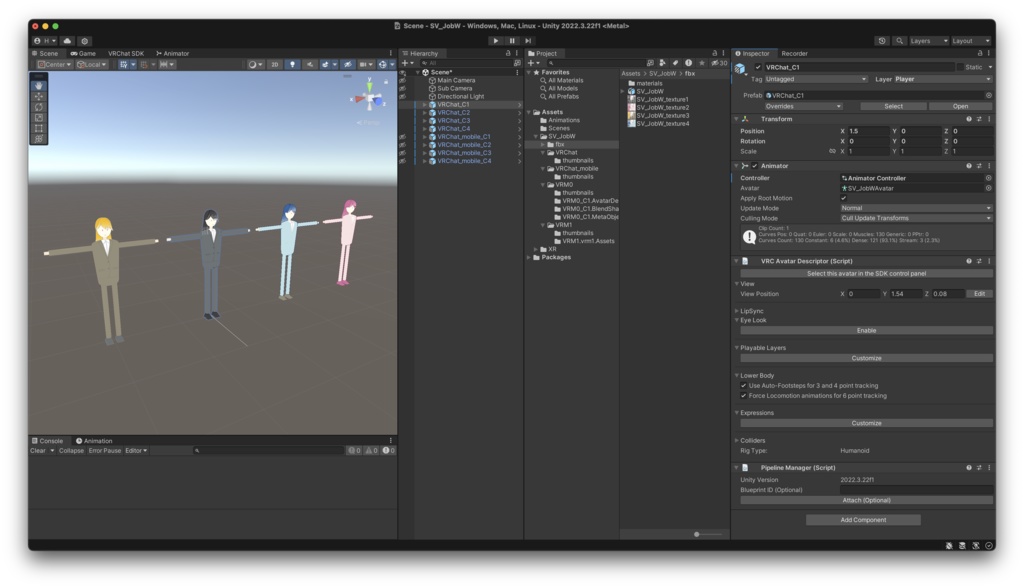
Task: Toggle 2D view mode
Action: pyautogui.click(x=274, y=64)
